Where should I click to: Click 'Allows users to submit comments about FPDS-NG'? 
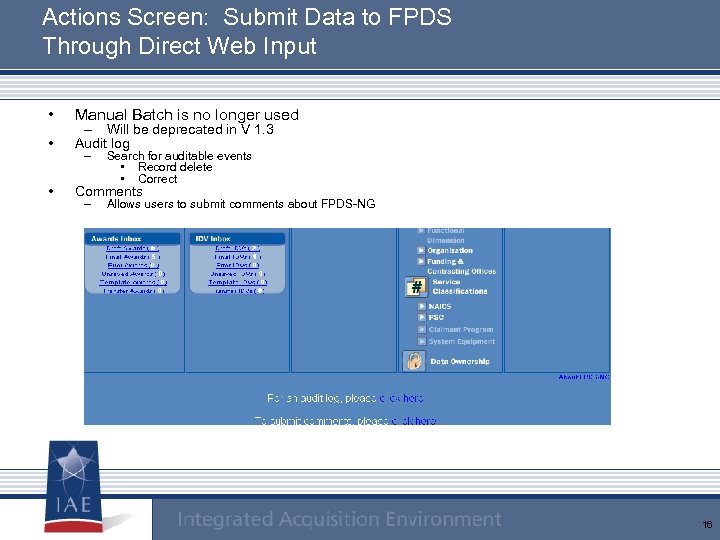241,204
